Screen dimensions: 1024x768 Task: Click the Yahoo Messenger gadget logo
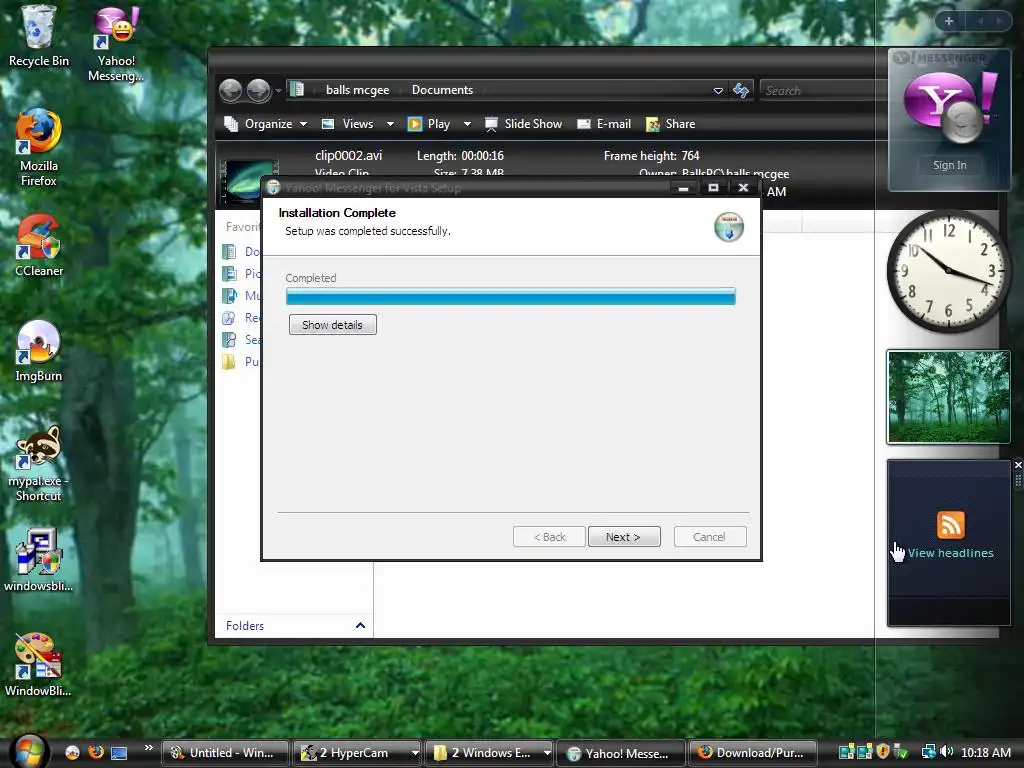[x=950, y=108]
